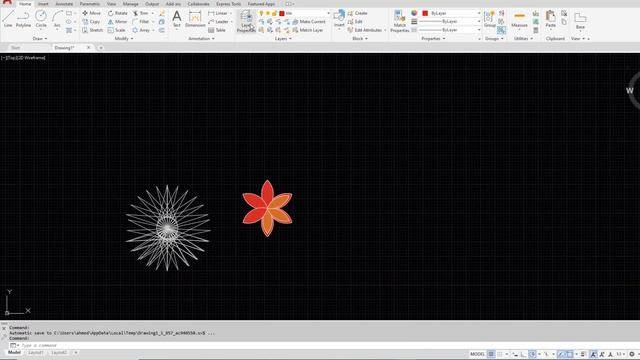The width and height of the screenshot is (640, 360).
Task: Select the Circle tool
Action: [41, 19]
